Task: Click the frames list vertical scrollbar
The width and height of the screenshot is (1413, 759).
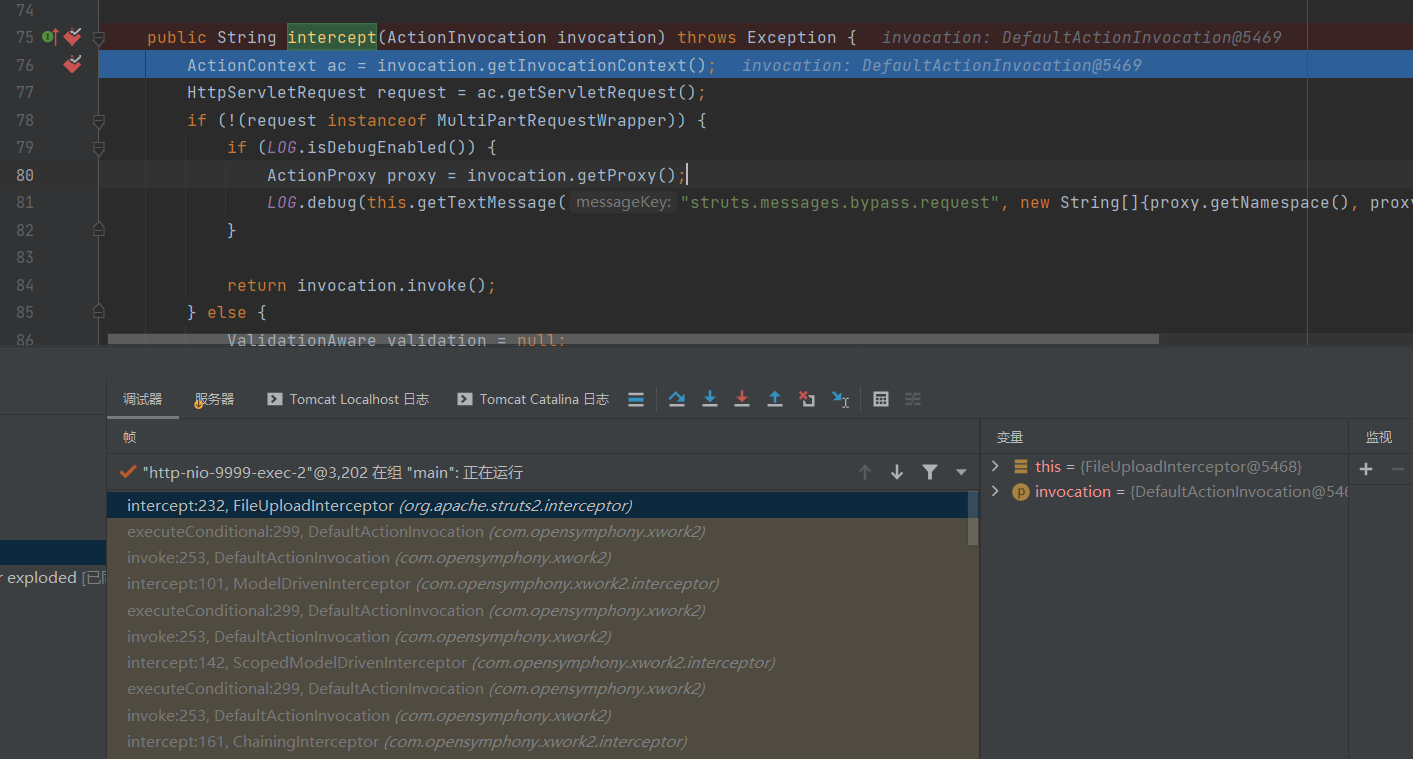Action: (973, 518)
